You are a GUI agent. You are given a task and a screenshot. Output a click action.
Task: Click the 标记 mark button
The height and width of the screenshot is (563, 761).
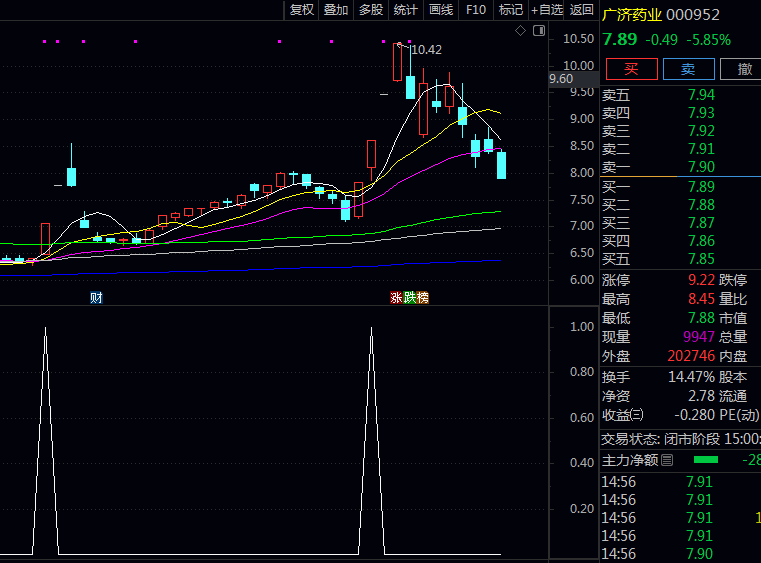tap(511, 10)
